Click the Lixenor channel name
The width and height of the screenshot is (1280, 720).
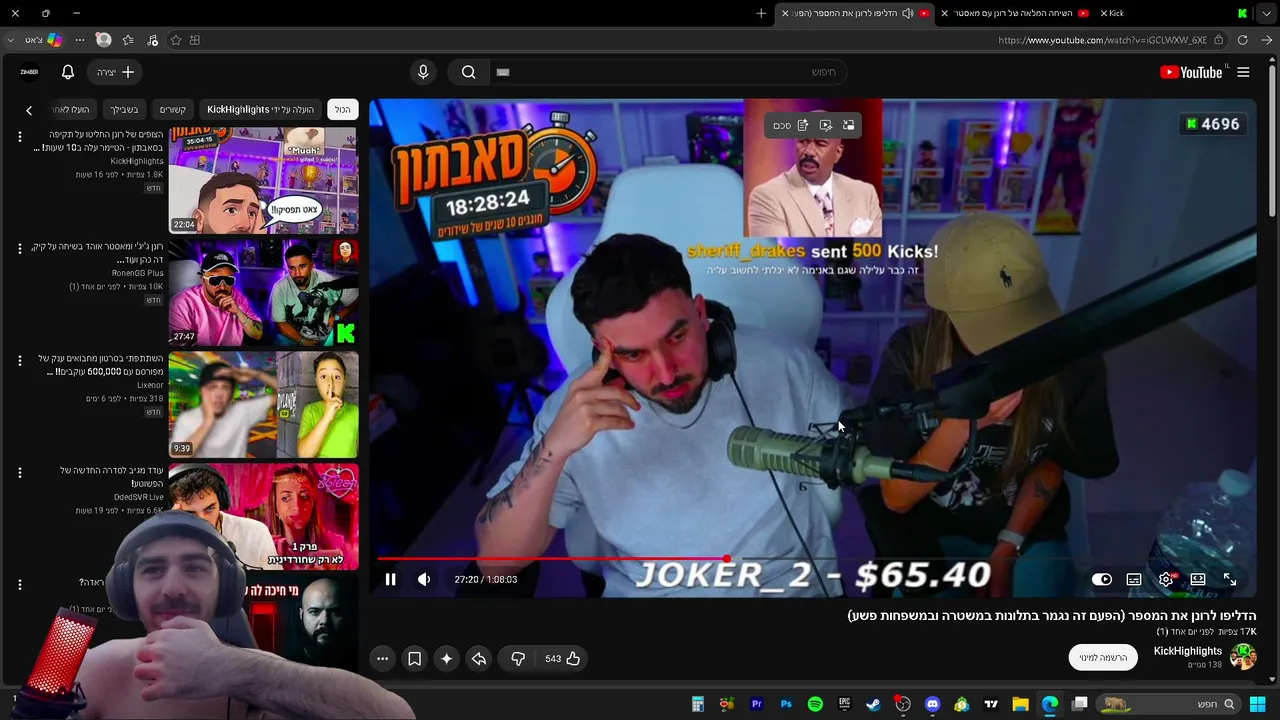tap(150, 385)
